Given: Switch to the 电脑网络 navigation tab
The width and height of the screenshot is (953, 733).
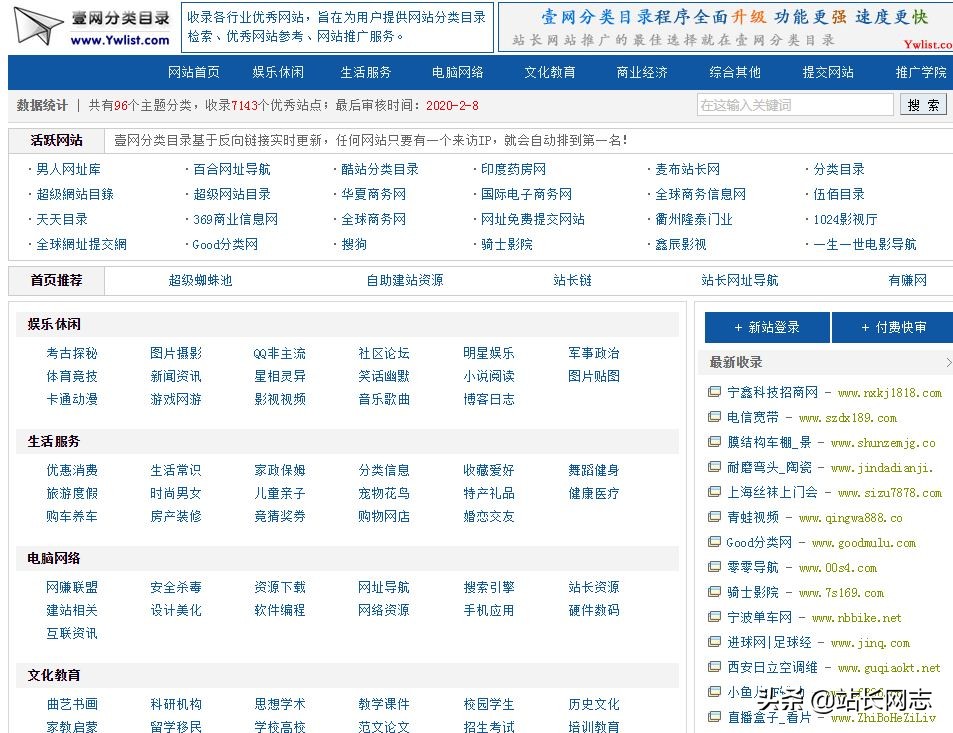Looking at the screenshot, I should (457, 72).
